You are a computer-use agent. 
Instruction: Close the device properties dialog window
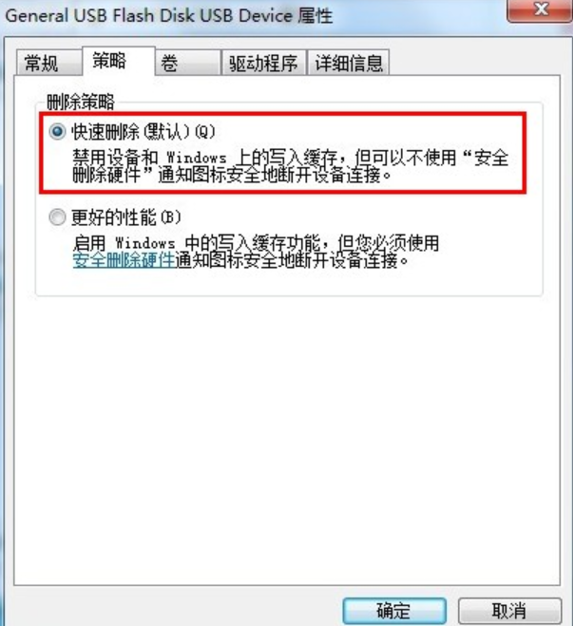(539, 10)
